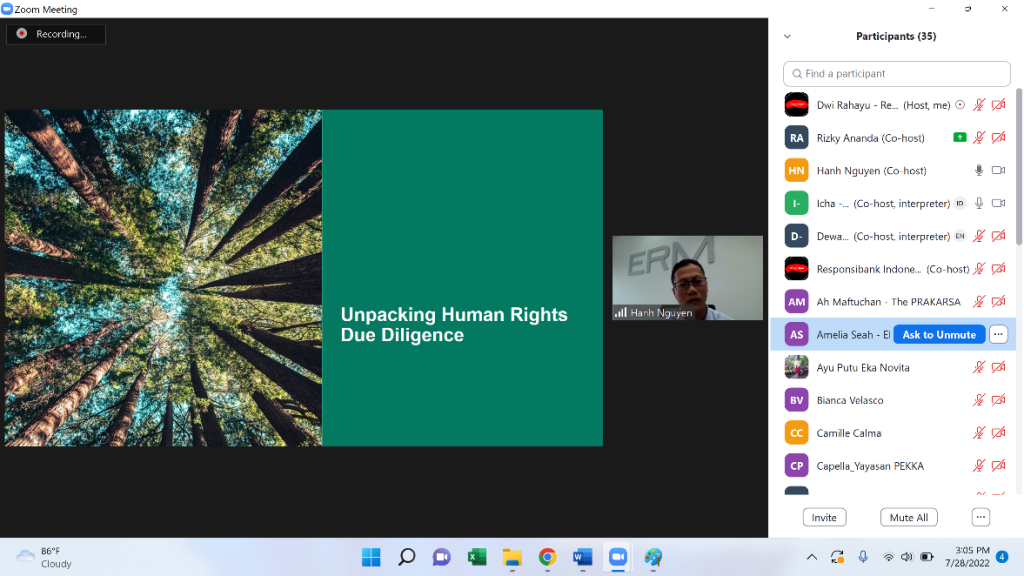Image resolution: width=1024 pixels, height=576 pixels.
Task: Click Dwi Rahayu's camera-off icon
Action: tap(998, 104)
